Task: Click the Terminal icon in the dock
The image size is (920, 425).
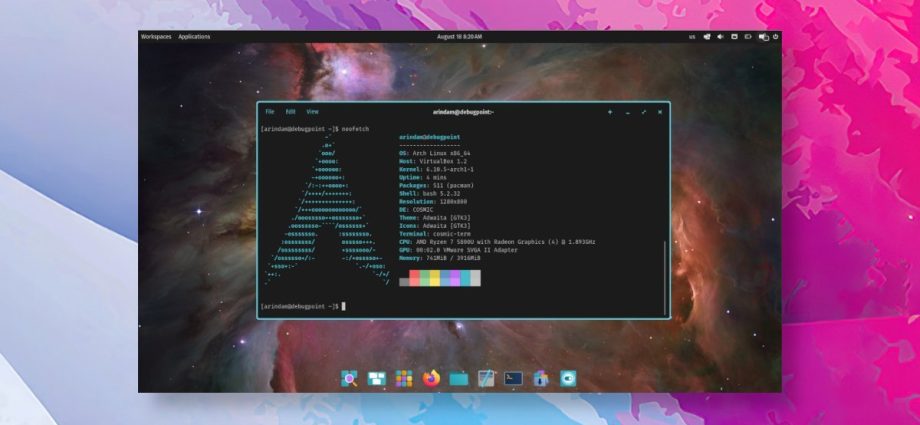Action: pyautogui.click(x=513, y=379)
